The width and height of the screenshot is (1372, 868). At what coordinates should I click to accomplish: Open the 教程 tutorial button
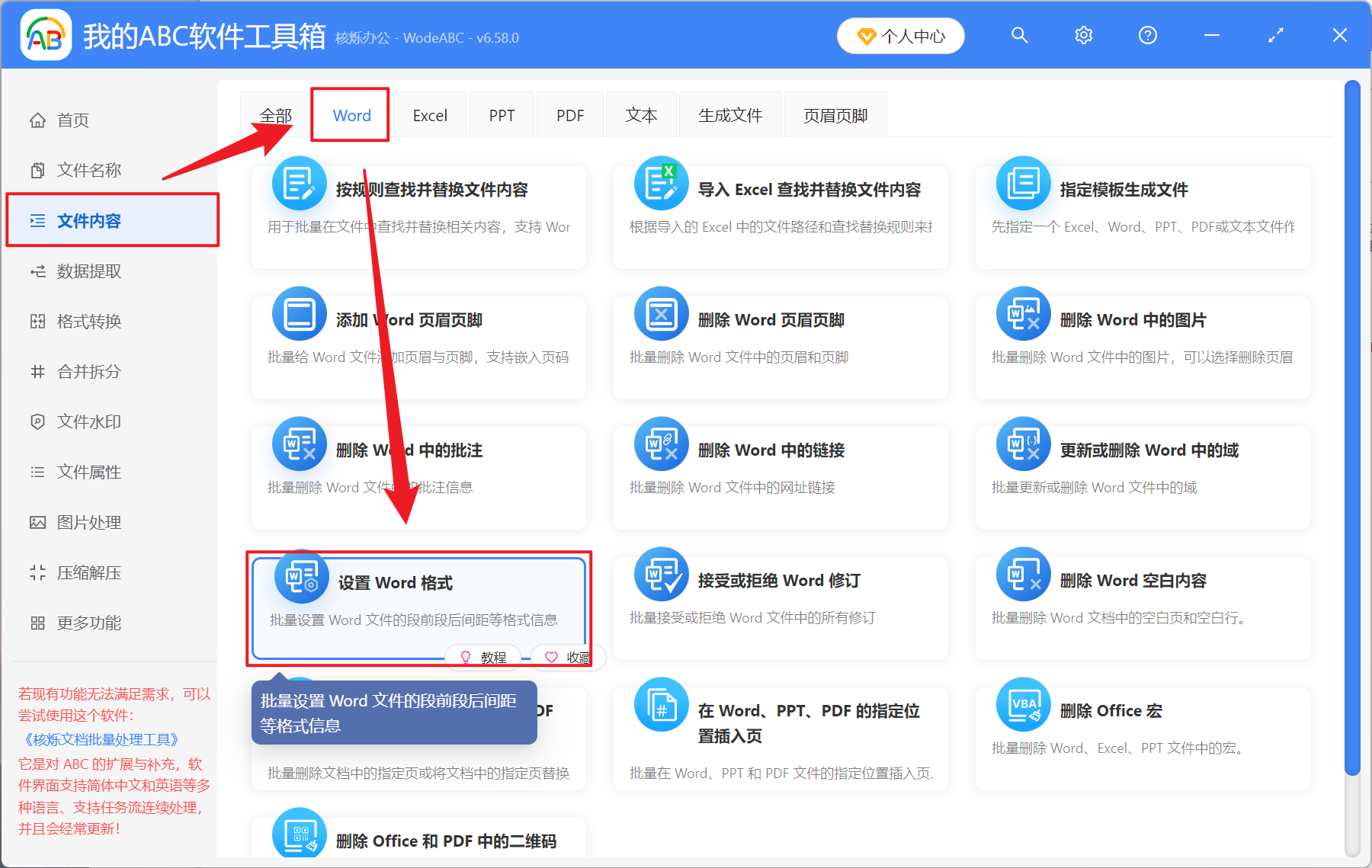coord(483,657)
